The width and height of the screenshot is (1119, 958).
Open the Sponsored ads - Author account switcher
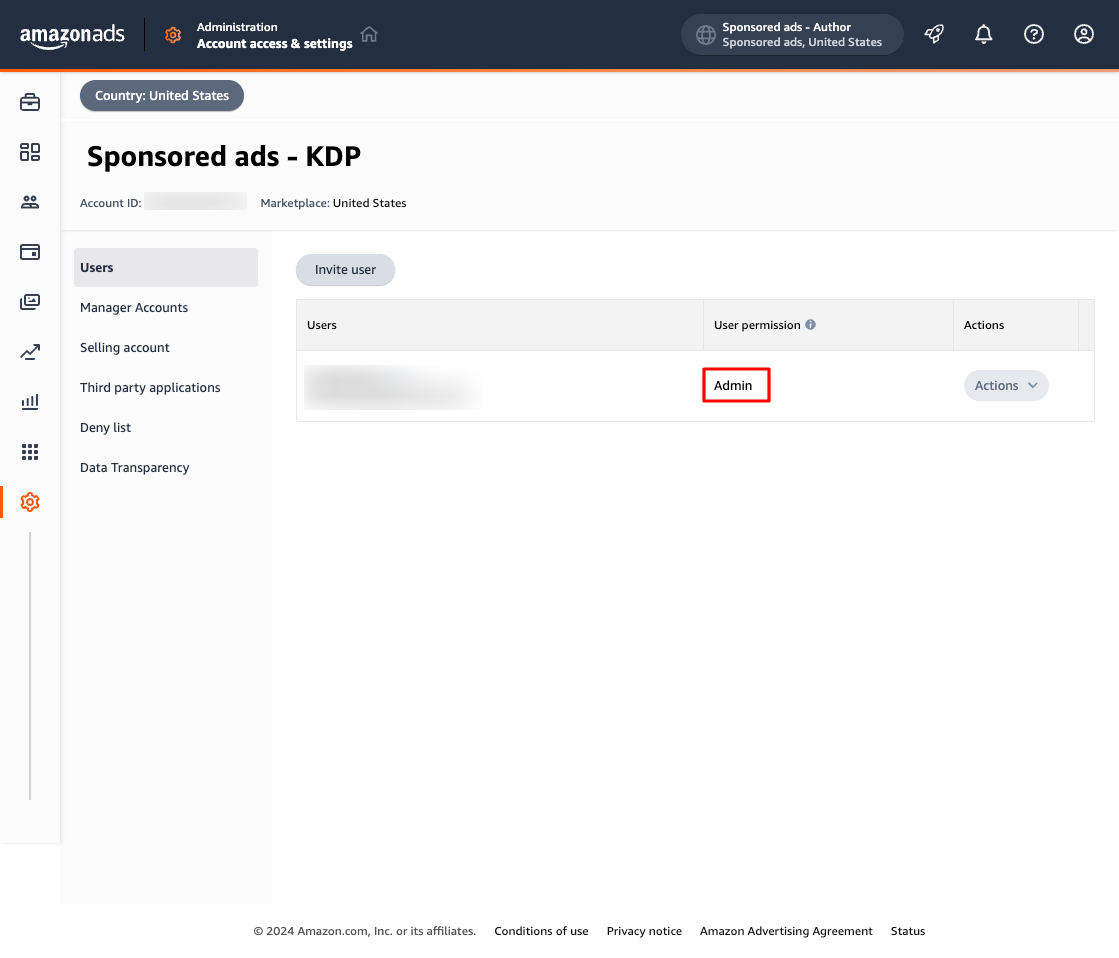pos(792,35)
